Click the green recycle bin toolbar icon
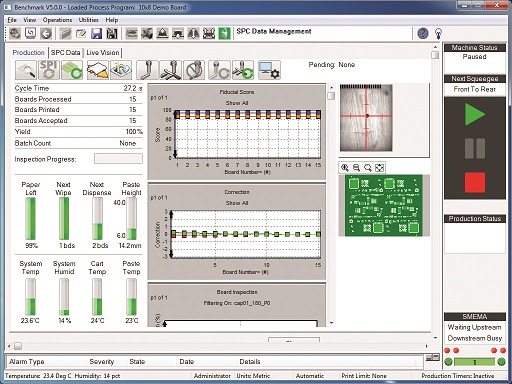 click(x=224, y=33)
